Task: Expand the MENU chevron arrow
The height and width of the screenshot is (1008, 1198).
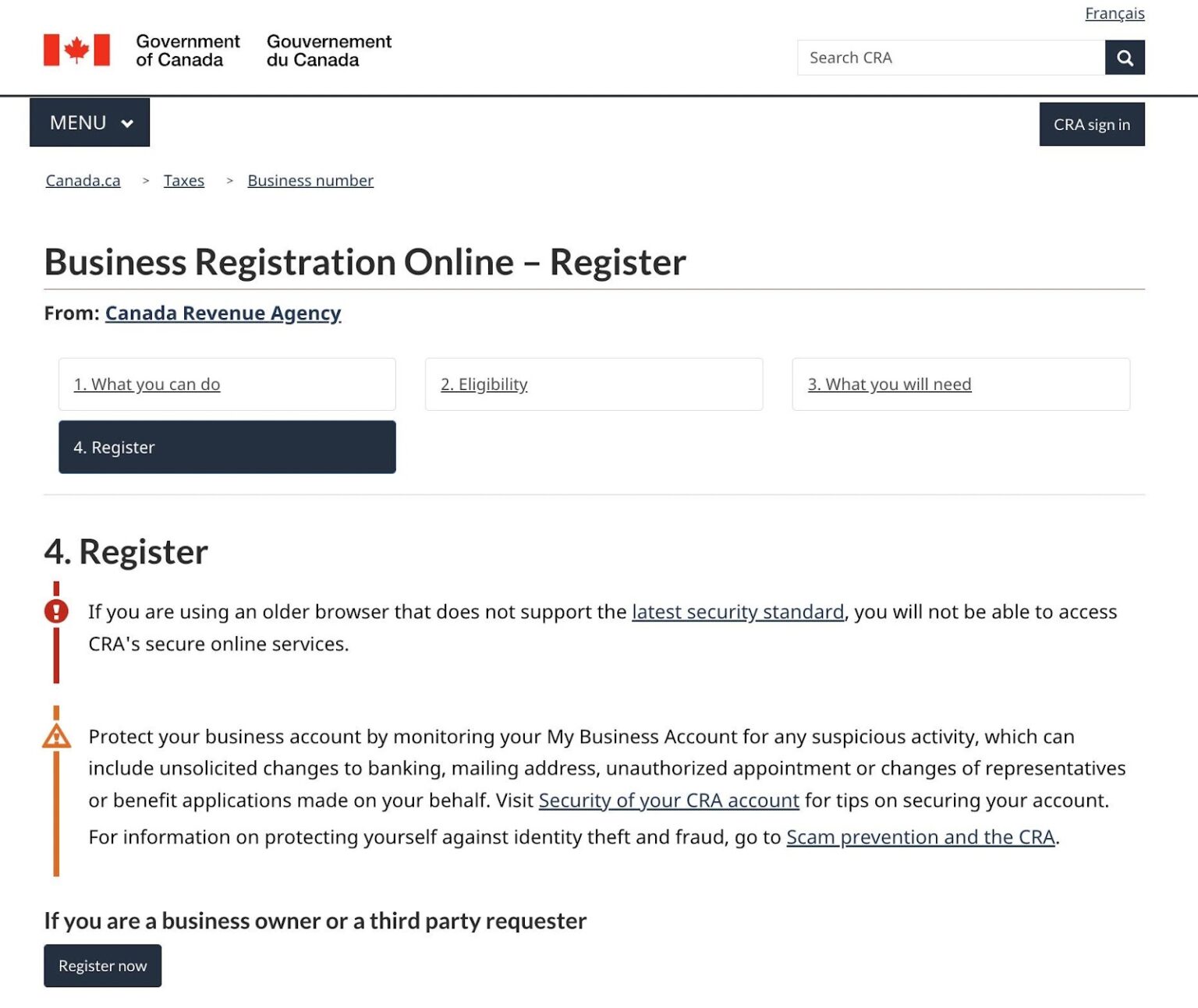Action: click(126, 122)
